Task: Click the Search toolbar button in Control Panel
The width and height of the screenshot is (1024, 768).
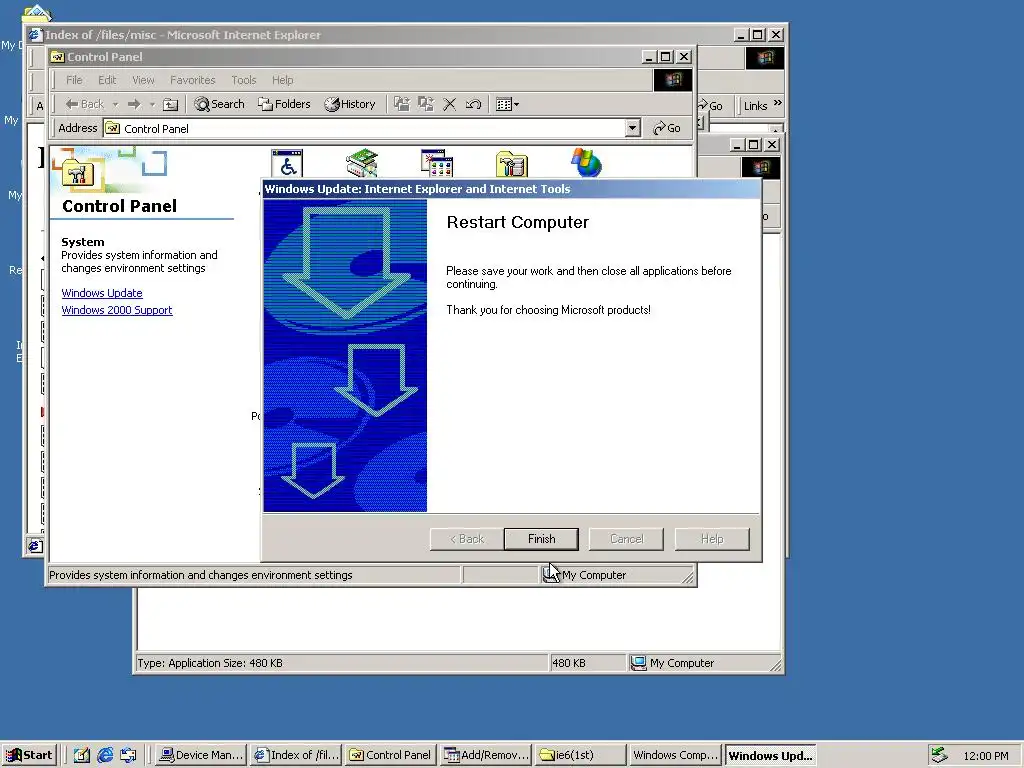Action: pos(219,104)
